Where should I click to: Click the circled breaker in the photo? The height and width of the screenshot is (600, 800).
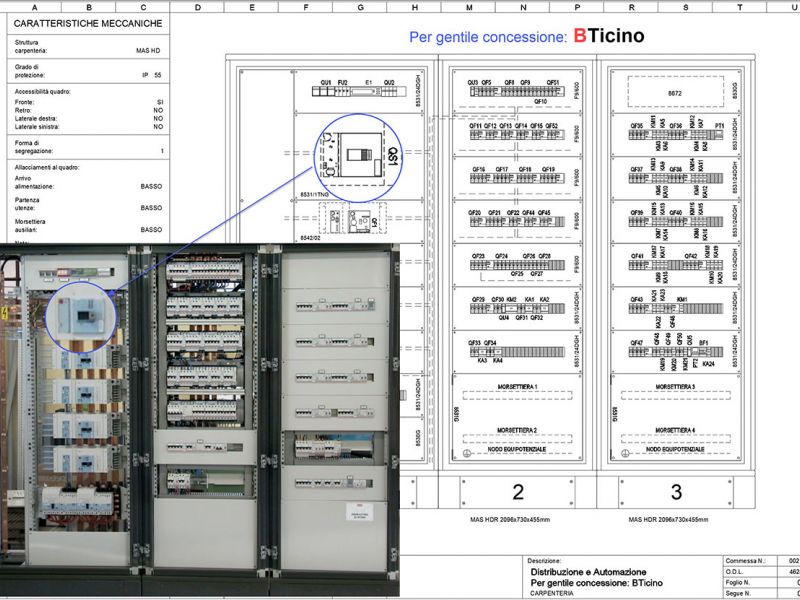82,316
